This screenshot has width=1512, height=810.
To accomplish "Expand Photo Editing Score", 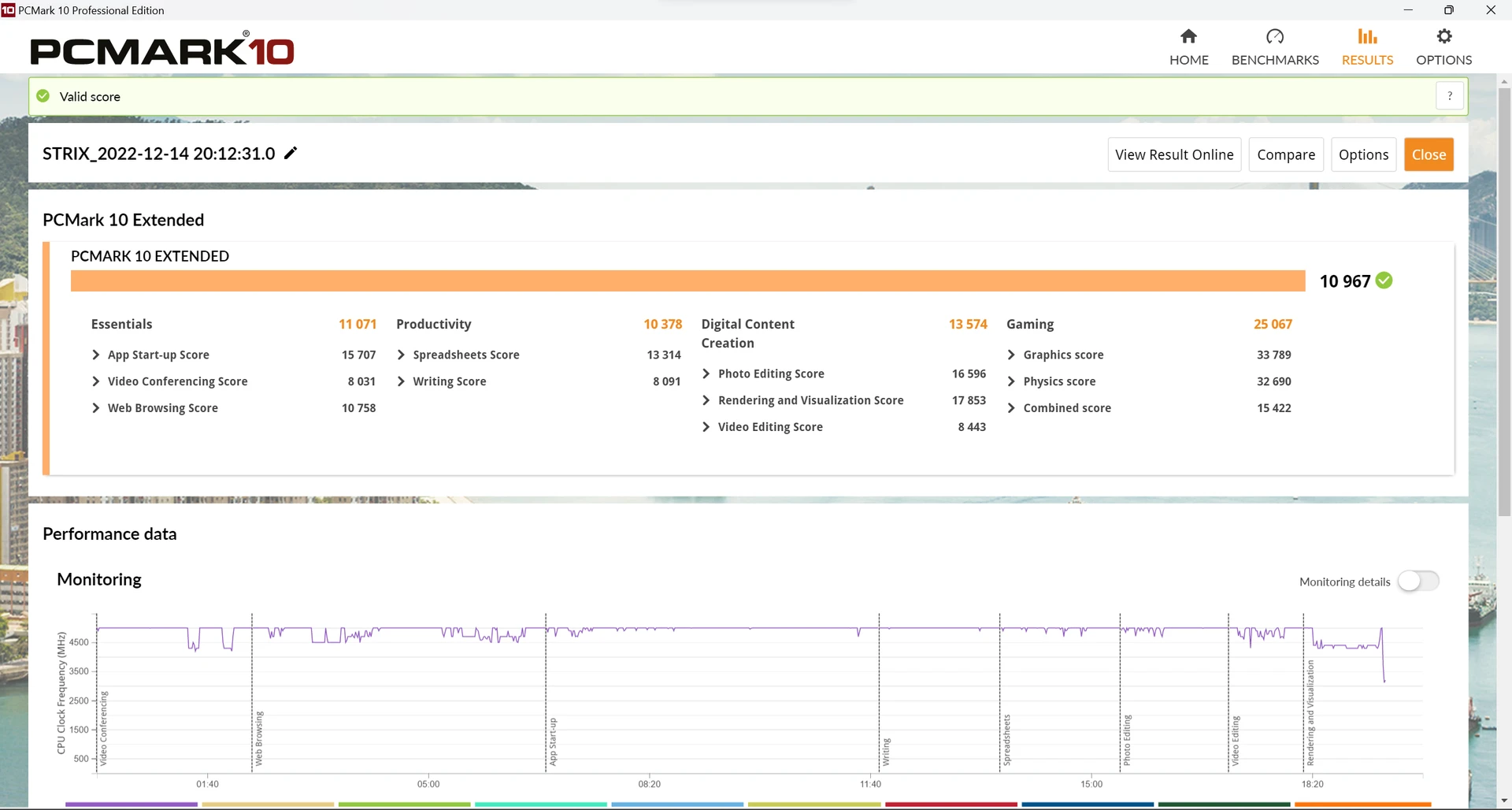I will click(706, 373).
